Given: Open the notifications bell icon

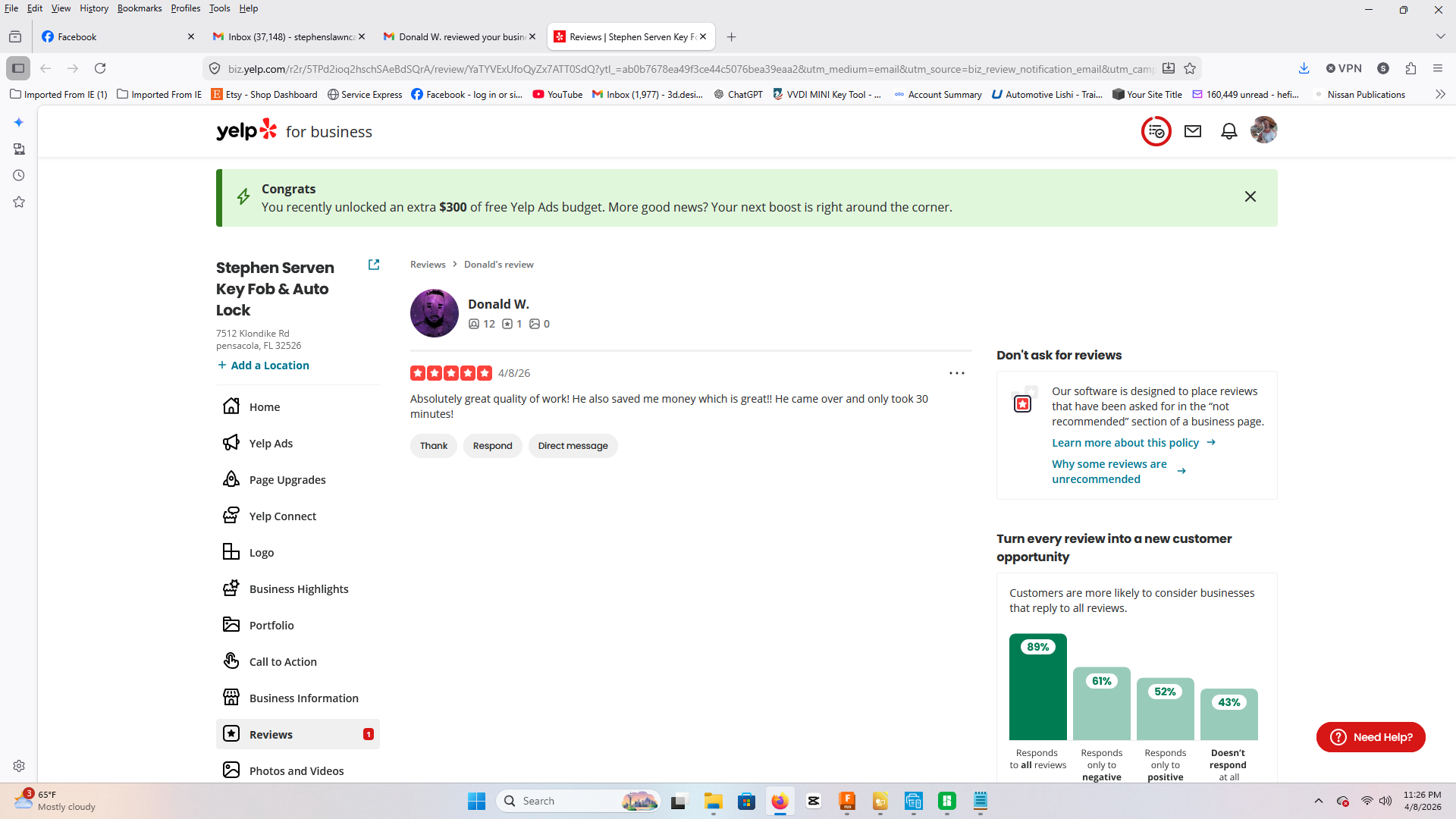Looking at the screenshot, I should [1228, 131].
